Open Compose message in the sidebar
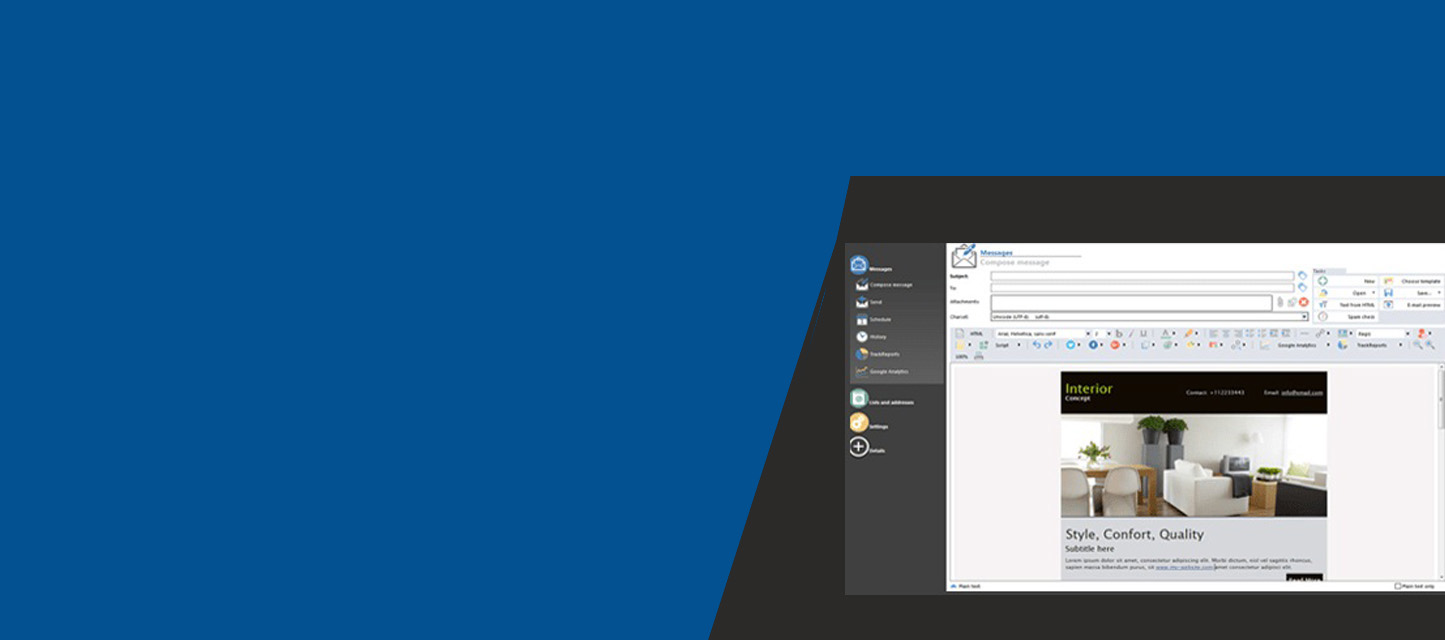Image resolution: width=1445 pixels, height=640 pixels. tap(883, 285)
